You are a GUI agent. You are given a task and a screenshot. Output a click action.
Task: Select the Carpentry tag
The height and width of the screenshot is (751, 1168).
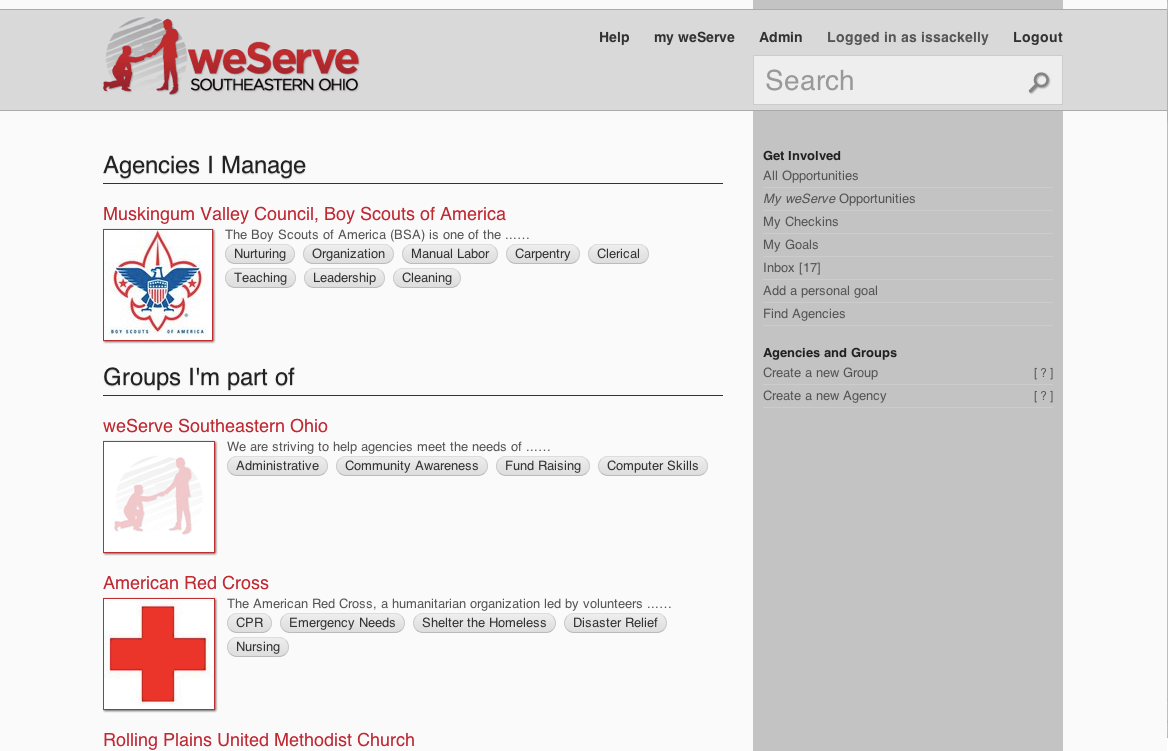click(x=542, y=254)
